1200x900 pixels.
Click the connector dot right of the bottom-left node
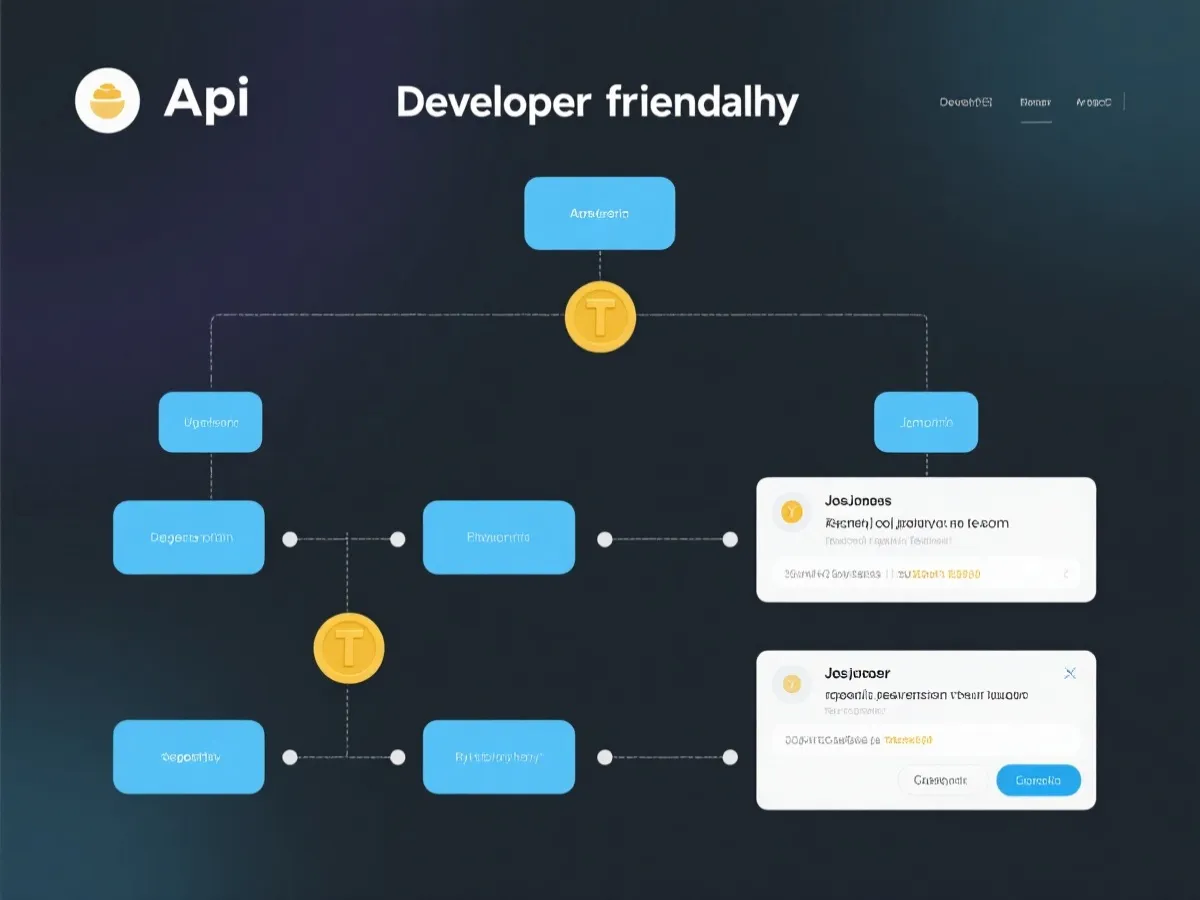click(290, 757)
